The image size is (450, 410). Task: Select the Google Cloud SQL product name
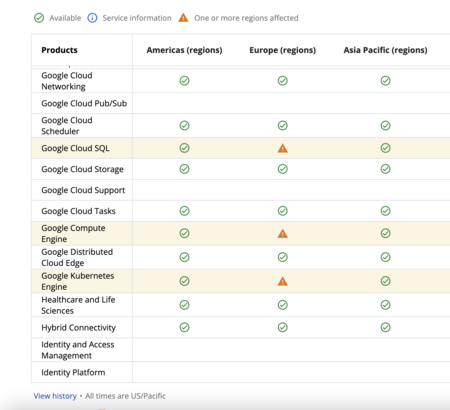click(75, 148)
